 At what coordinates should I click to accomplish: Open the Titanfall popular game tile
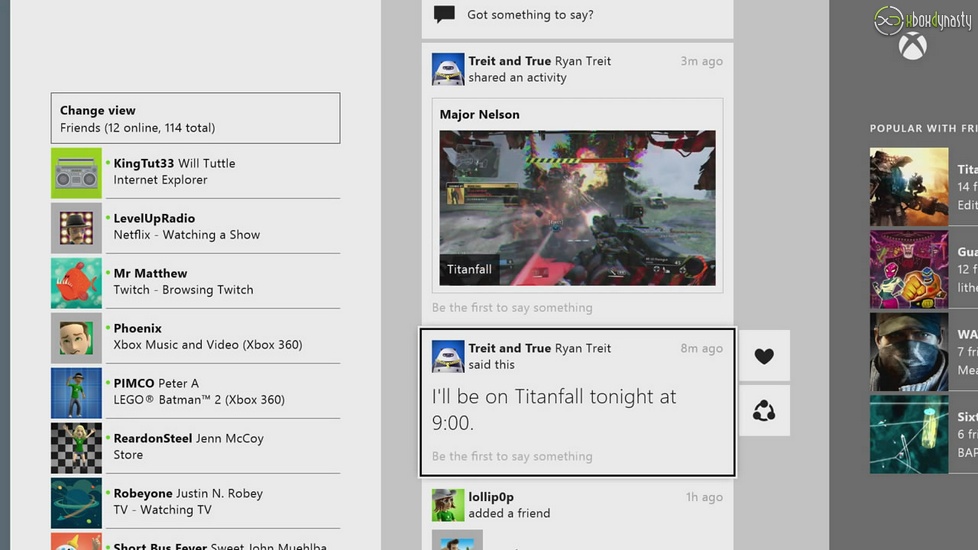point(908,187)
